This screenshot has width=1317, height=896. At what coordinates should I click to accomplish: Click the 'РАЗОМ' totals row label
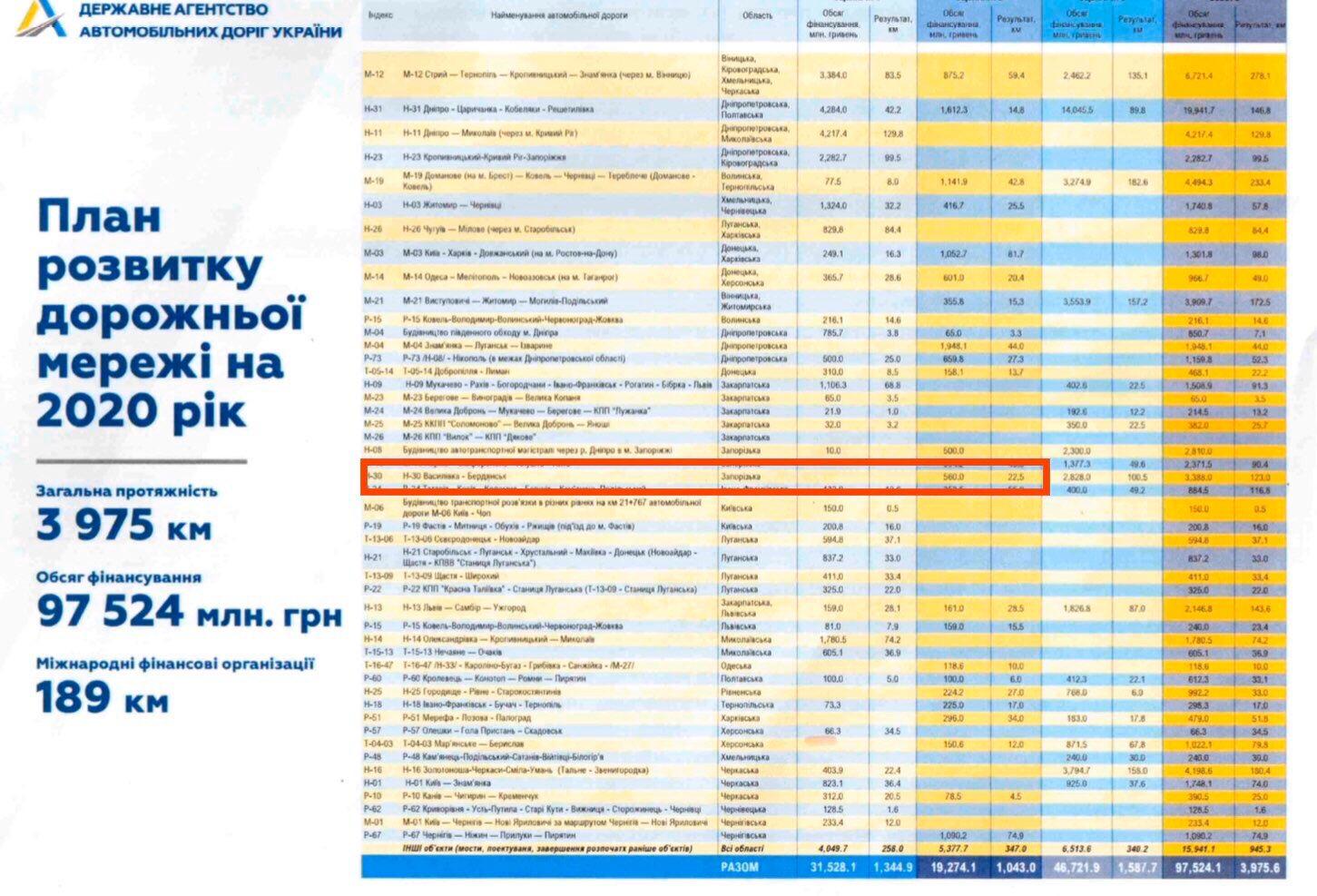(739, 867)
